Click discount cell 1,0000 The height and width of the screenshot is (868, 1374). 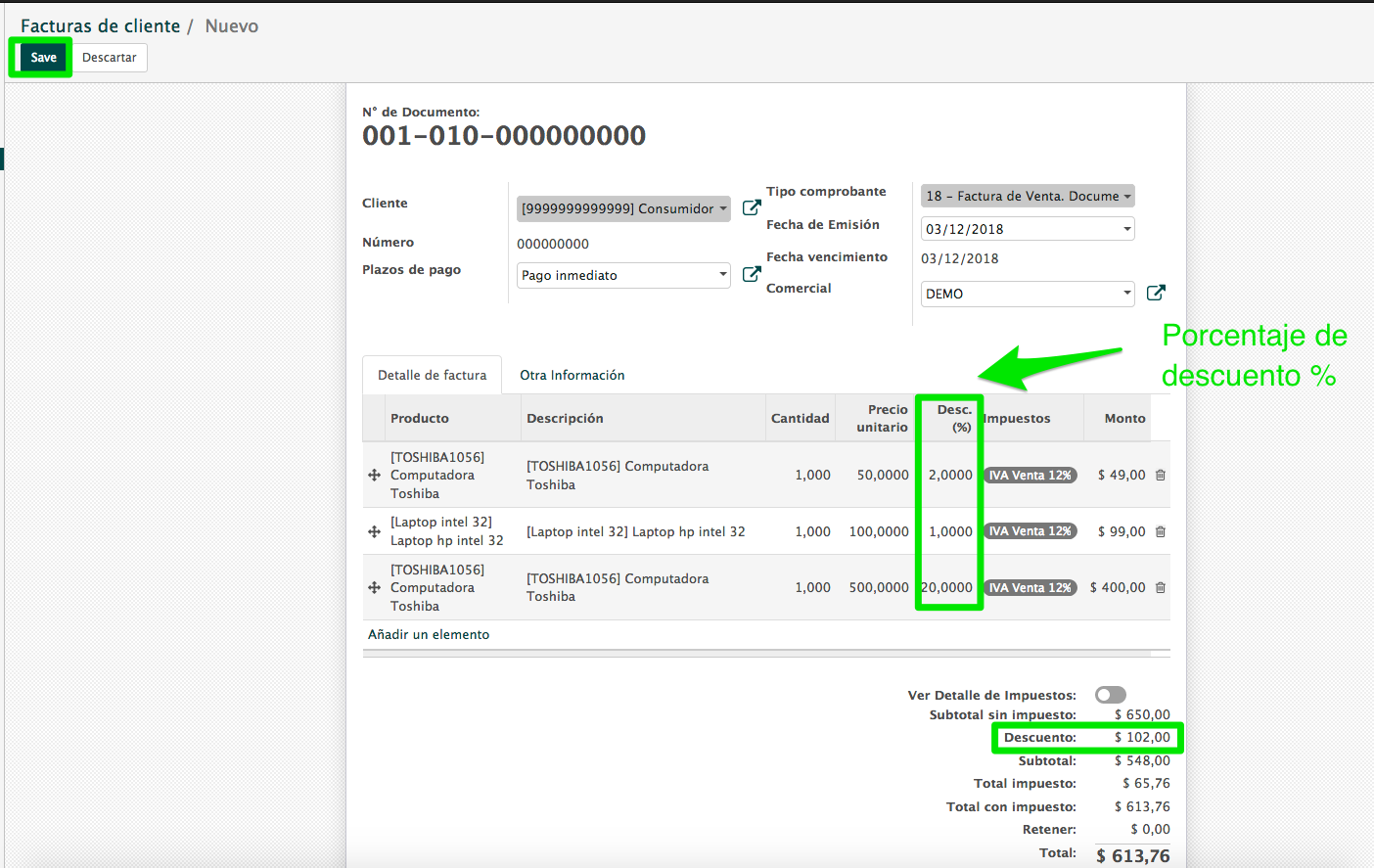click(950, 531)
